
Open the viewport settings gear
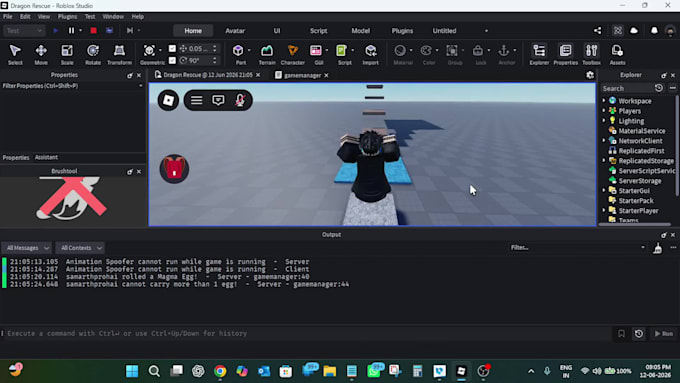tap(590, 75)
